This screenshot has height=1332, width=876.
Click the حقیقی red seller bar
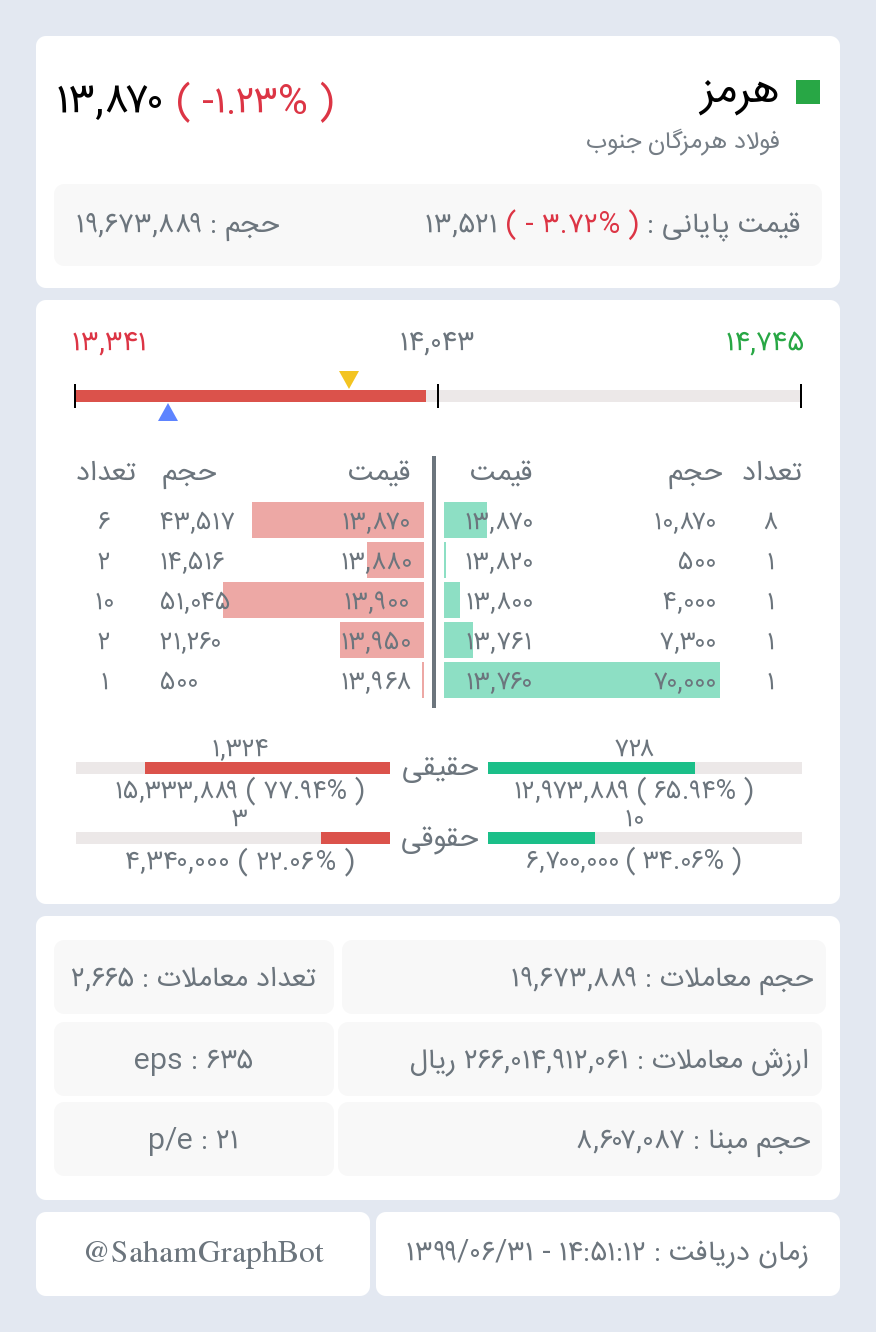[x=267, y=768]
